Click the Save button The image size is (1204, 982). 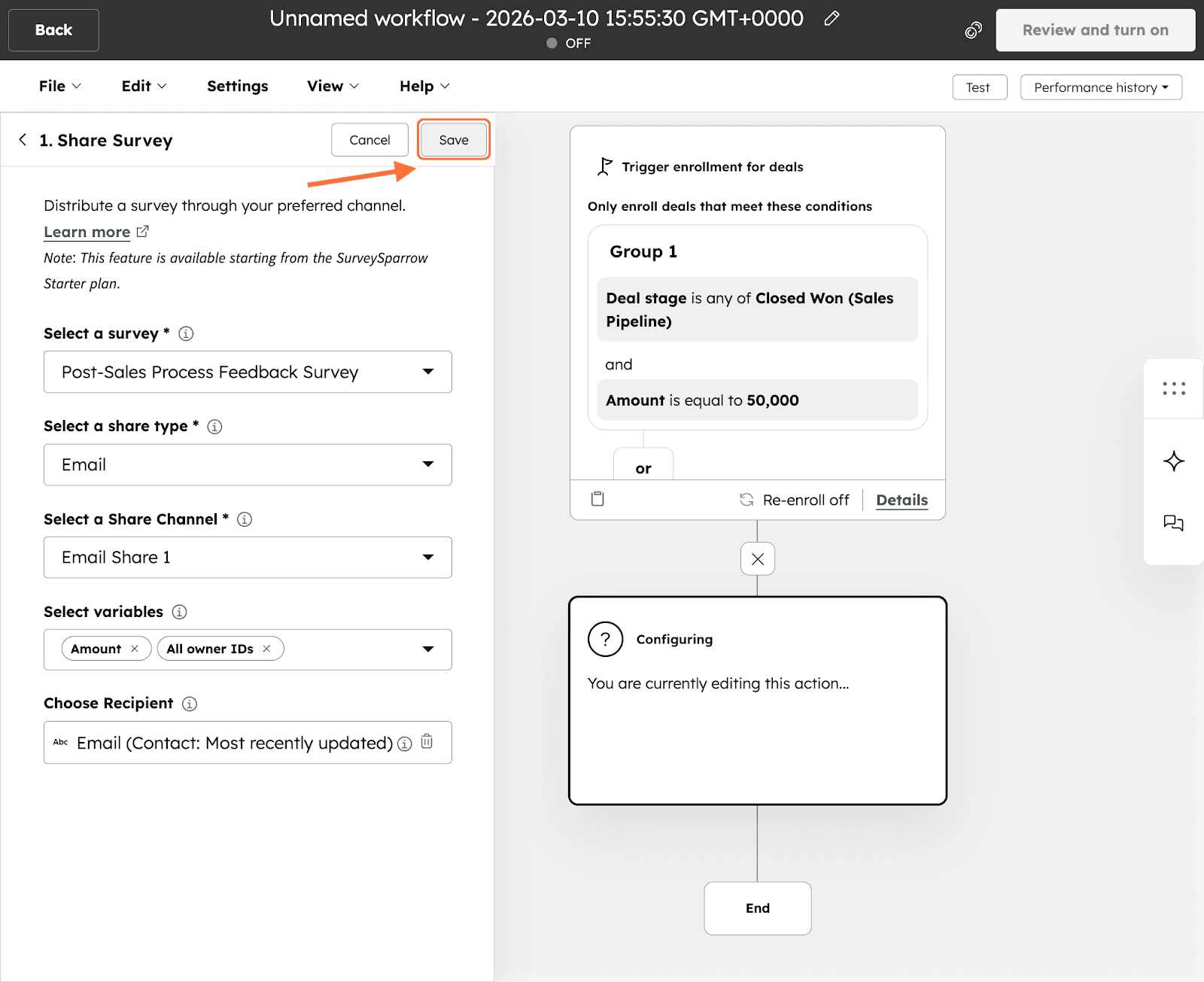click(x=453, y=140)
